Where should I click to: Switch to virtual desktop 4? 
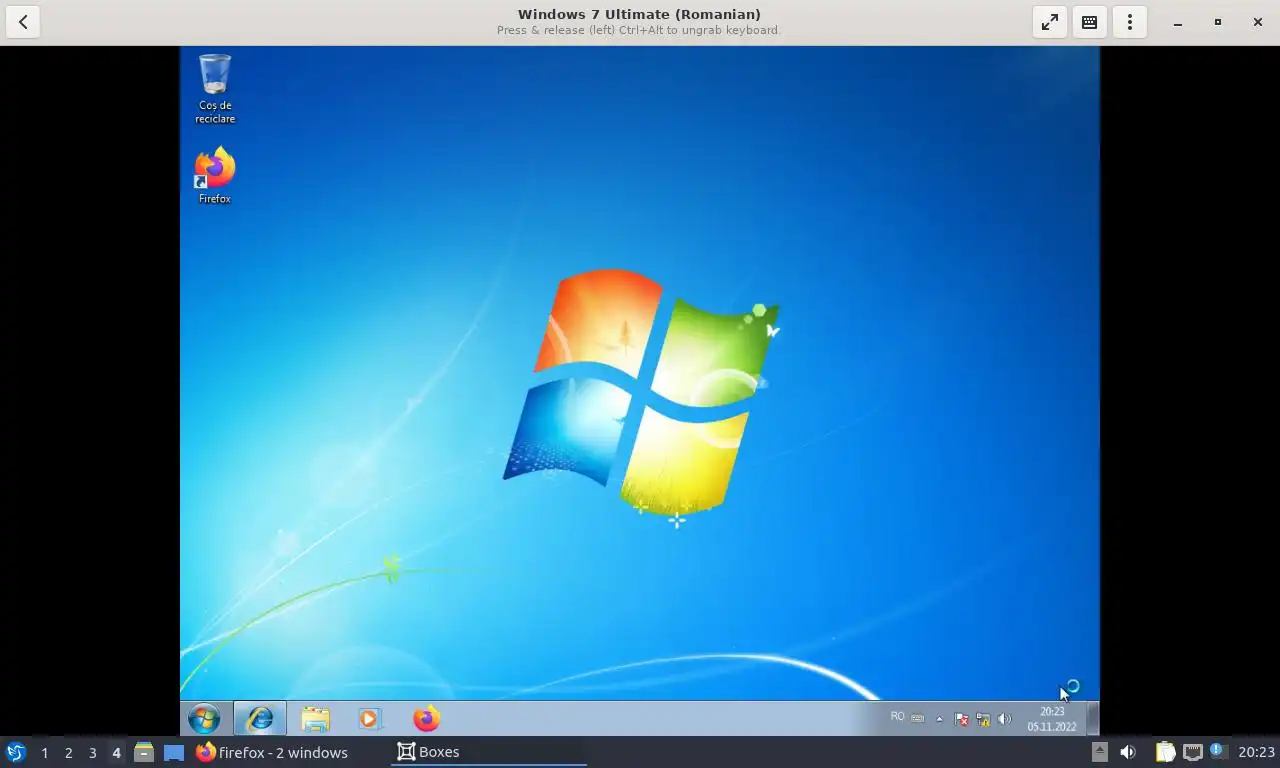tap(116, 752)
